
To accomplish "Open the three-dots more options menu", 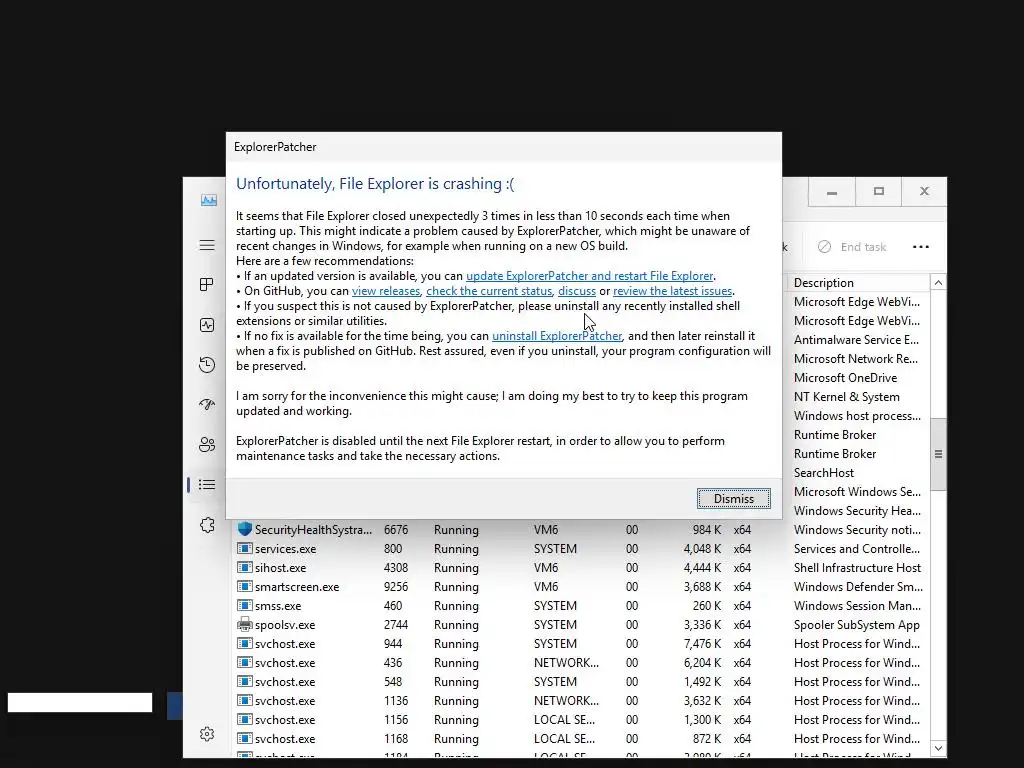I will (921, 247).
